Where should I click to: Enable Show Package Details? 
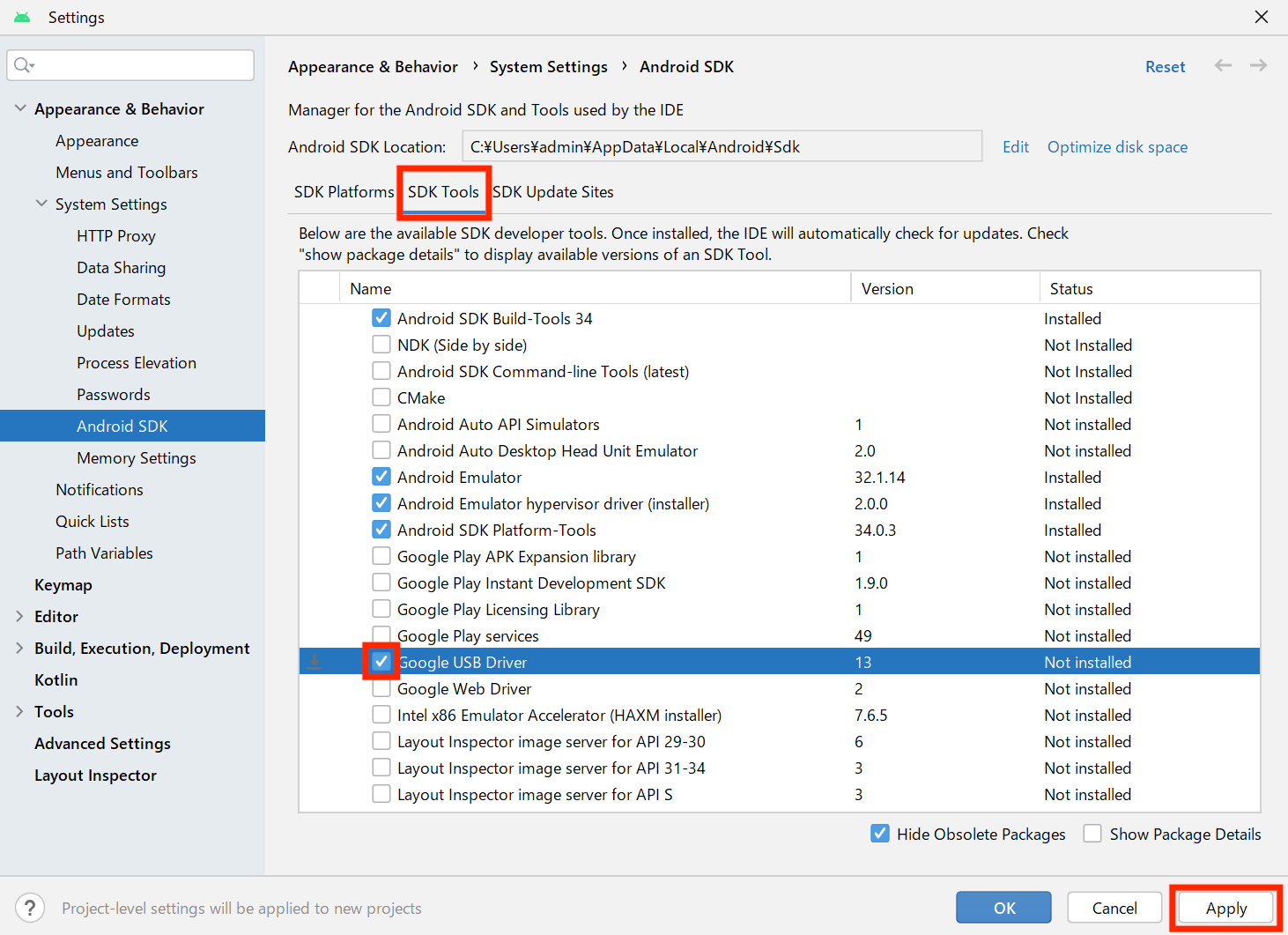(1092, 834)
